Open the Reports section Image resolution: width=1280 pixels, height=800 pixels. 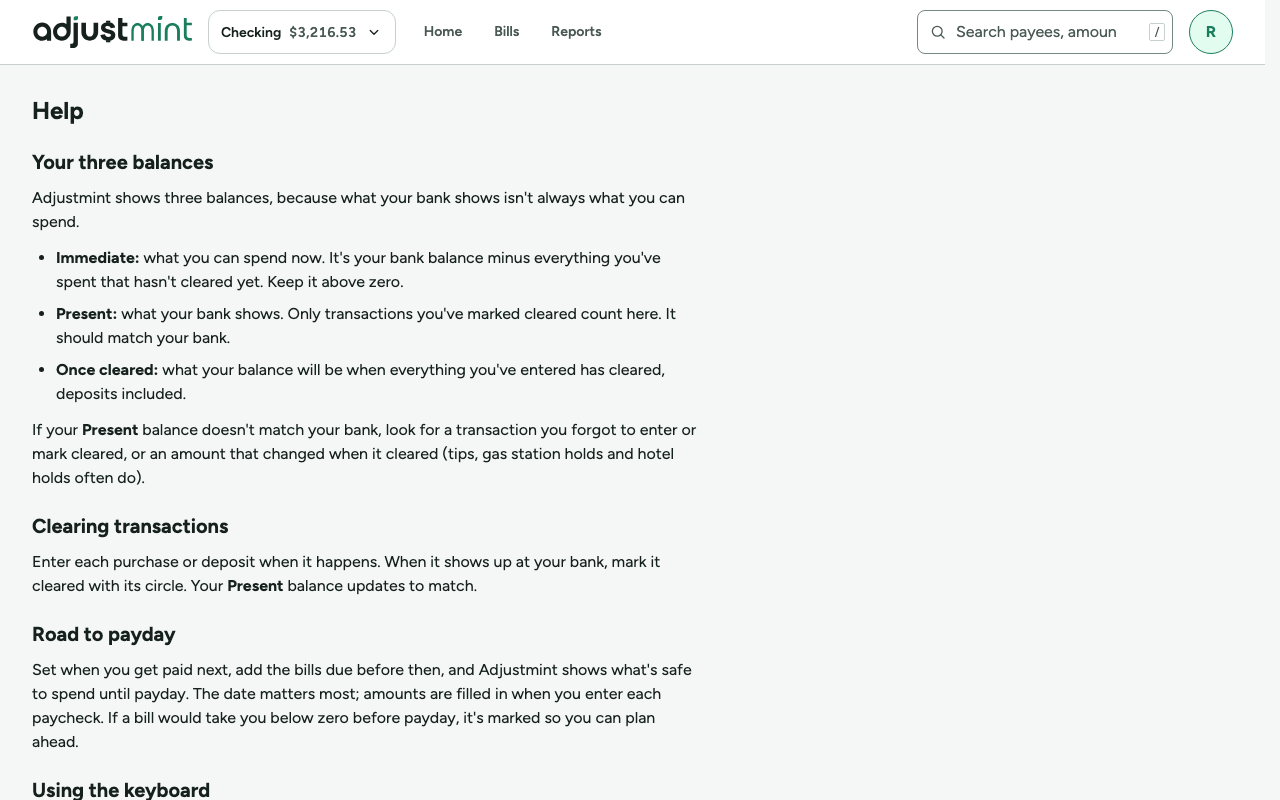pos(576,32)
